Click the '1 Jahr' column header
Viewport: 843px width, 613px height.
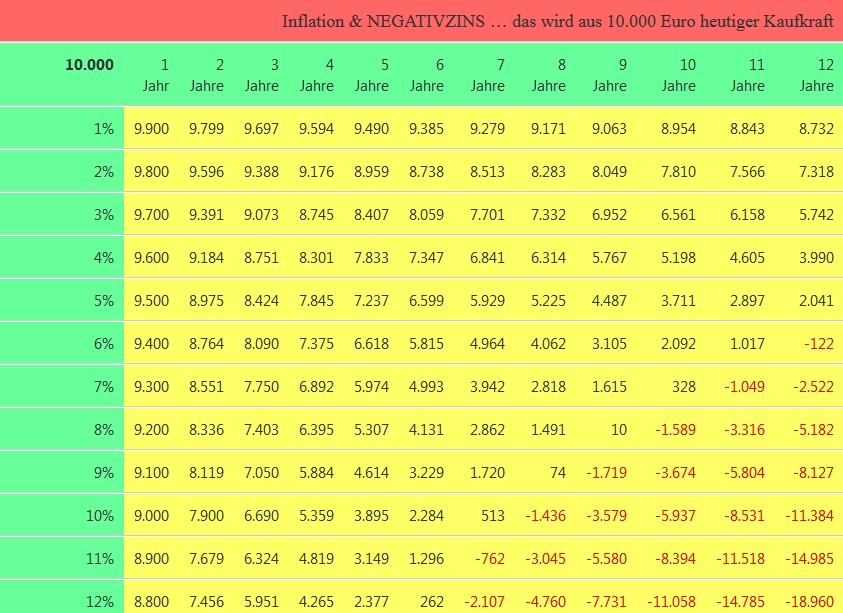[x=156, y=75]
